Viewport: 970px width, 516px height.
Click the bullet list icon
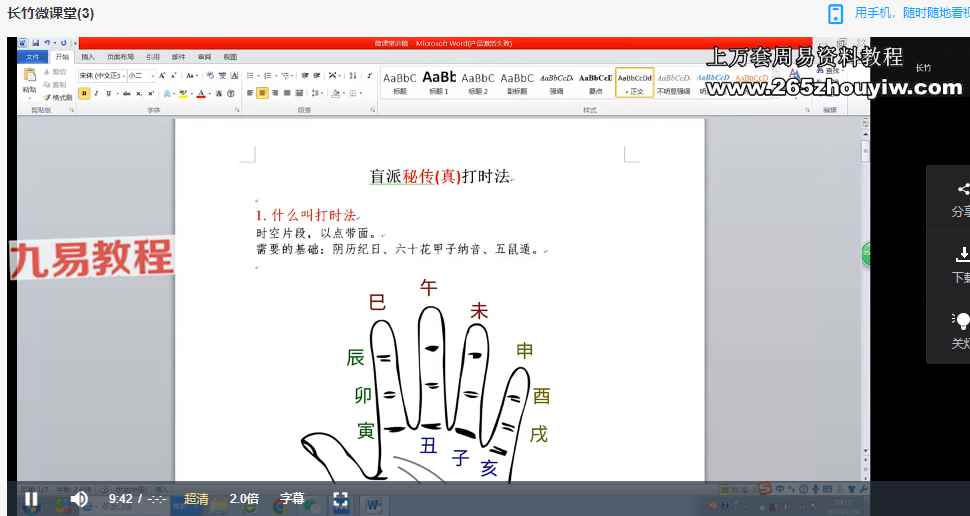click(x=251, y=75)
